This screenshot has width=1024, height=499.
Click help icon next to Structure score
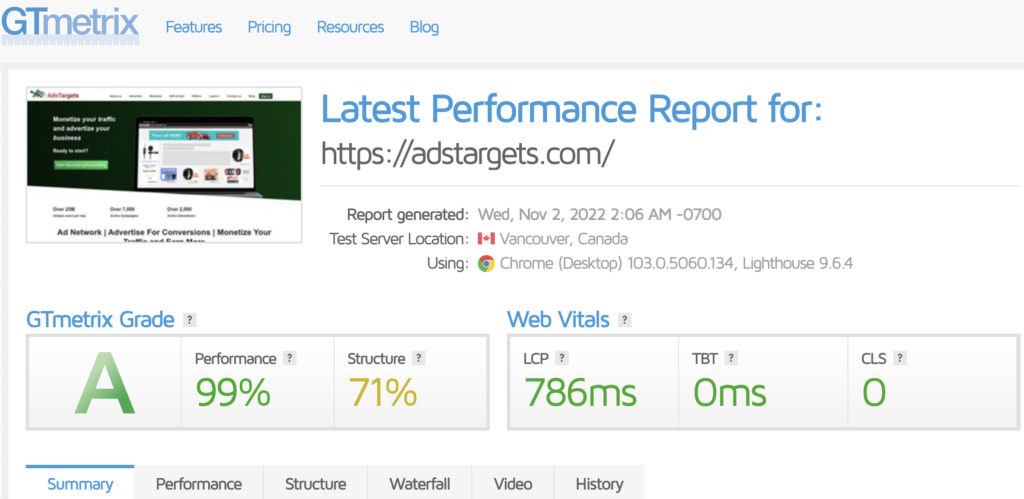419,358
